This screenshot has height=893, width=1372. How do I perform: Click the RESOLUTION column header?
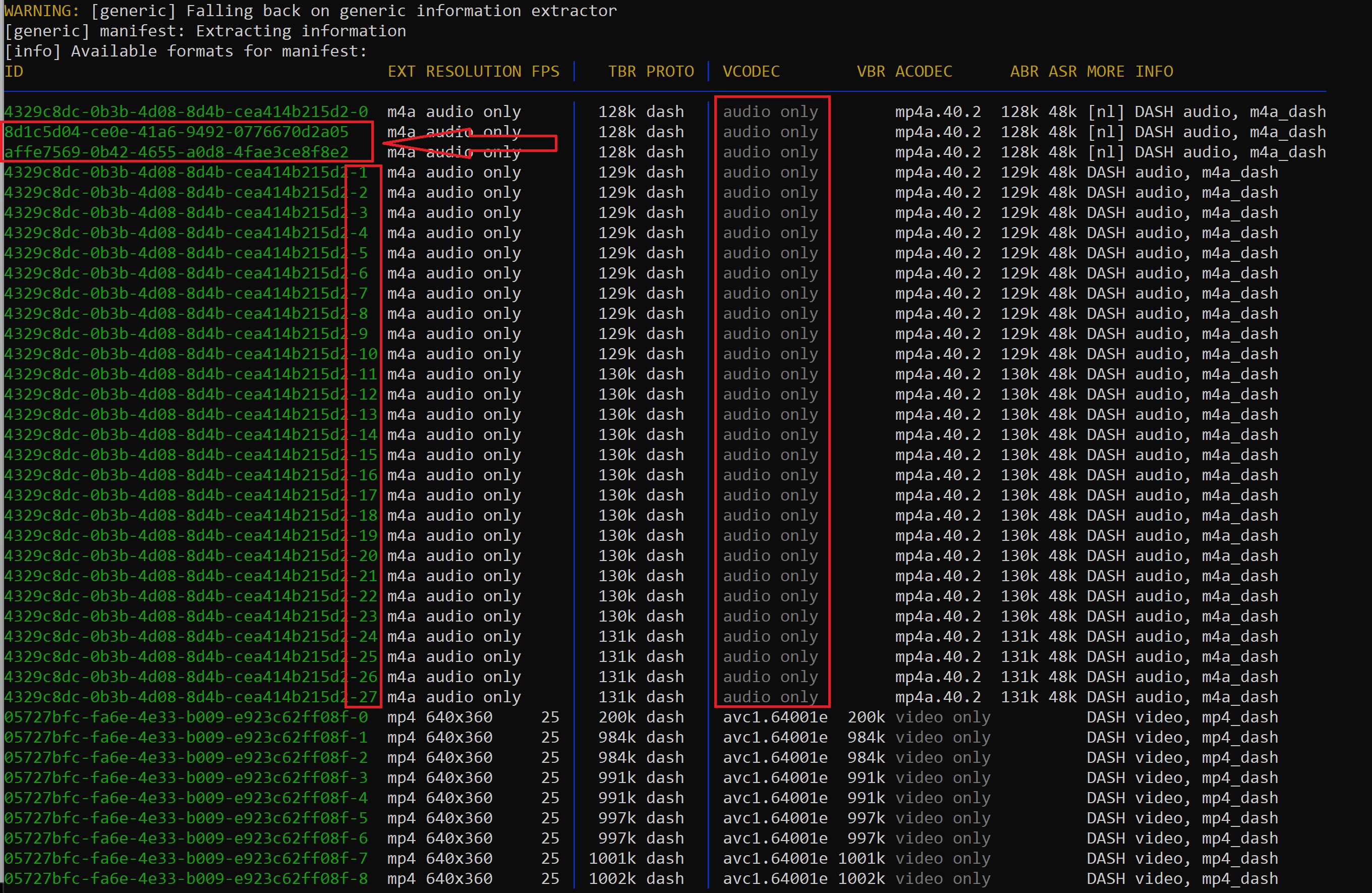pyautogui.click(x=473, y=72)
